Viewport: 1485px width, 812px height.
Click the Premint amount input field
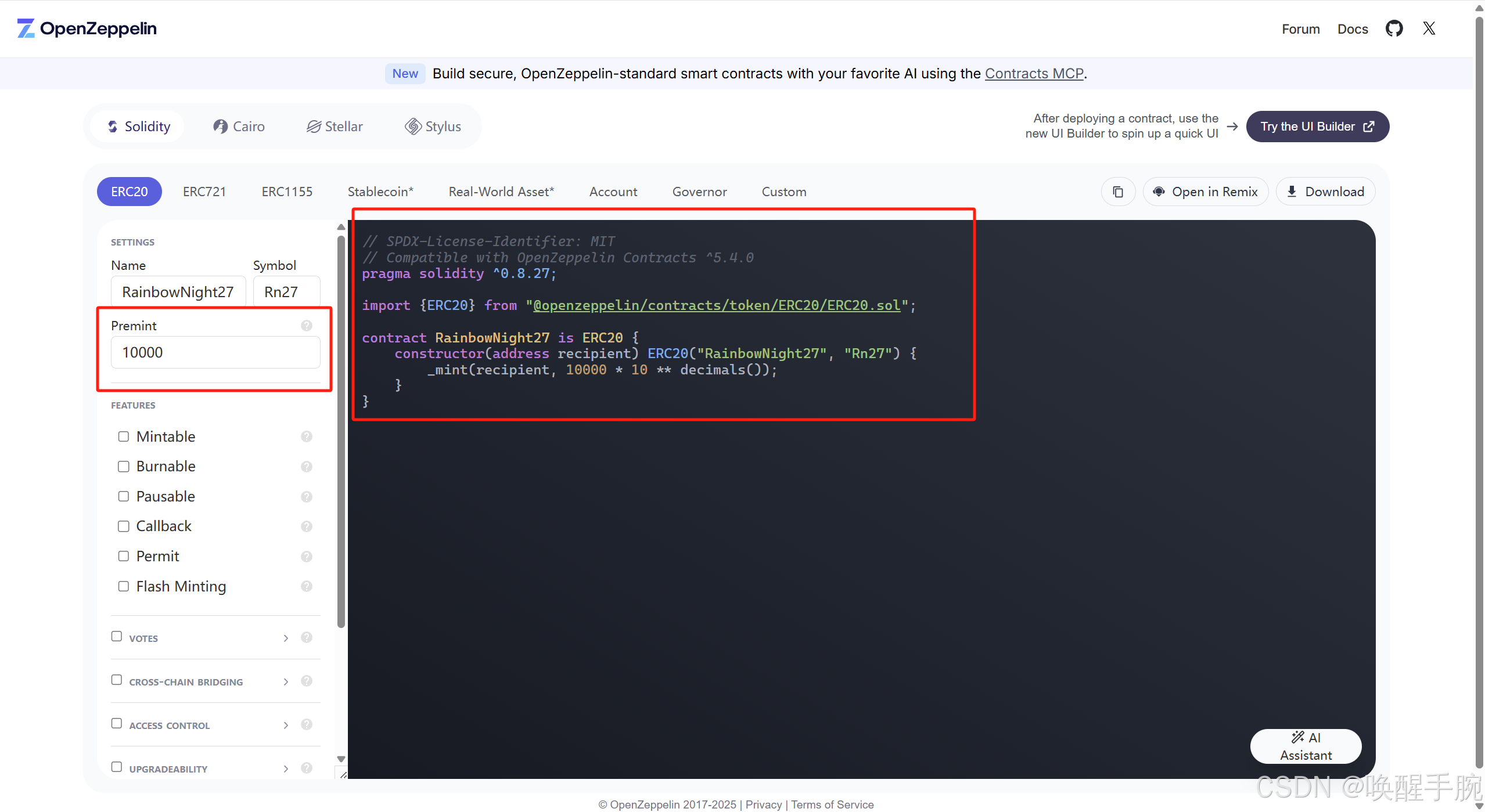tap(215, 352)
